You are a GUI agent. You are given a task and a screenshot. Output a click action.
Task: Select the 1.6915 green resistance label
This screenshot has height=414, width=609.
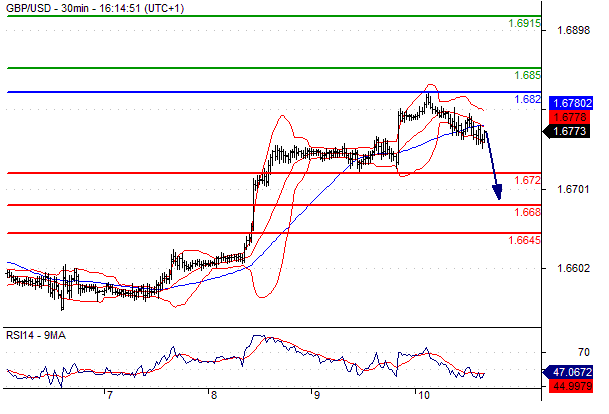(524, 23)
